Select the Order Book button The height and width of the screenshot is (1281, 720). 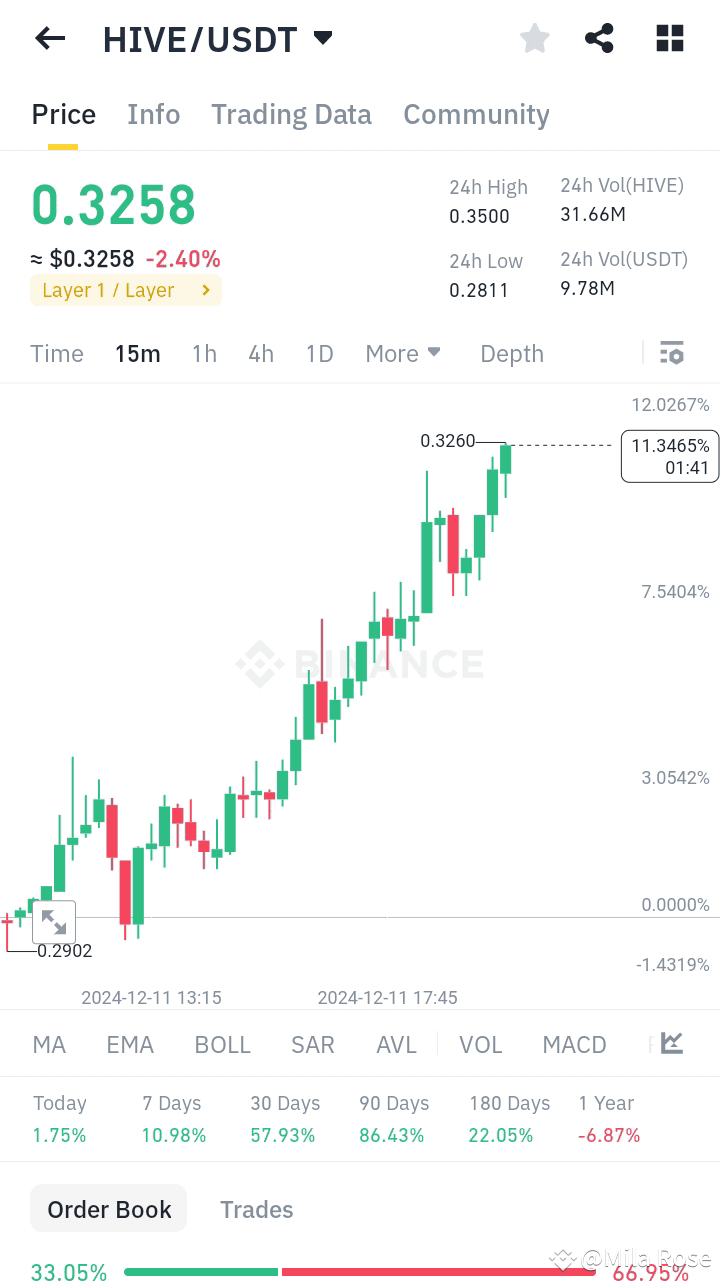[108, 1208]
